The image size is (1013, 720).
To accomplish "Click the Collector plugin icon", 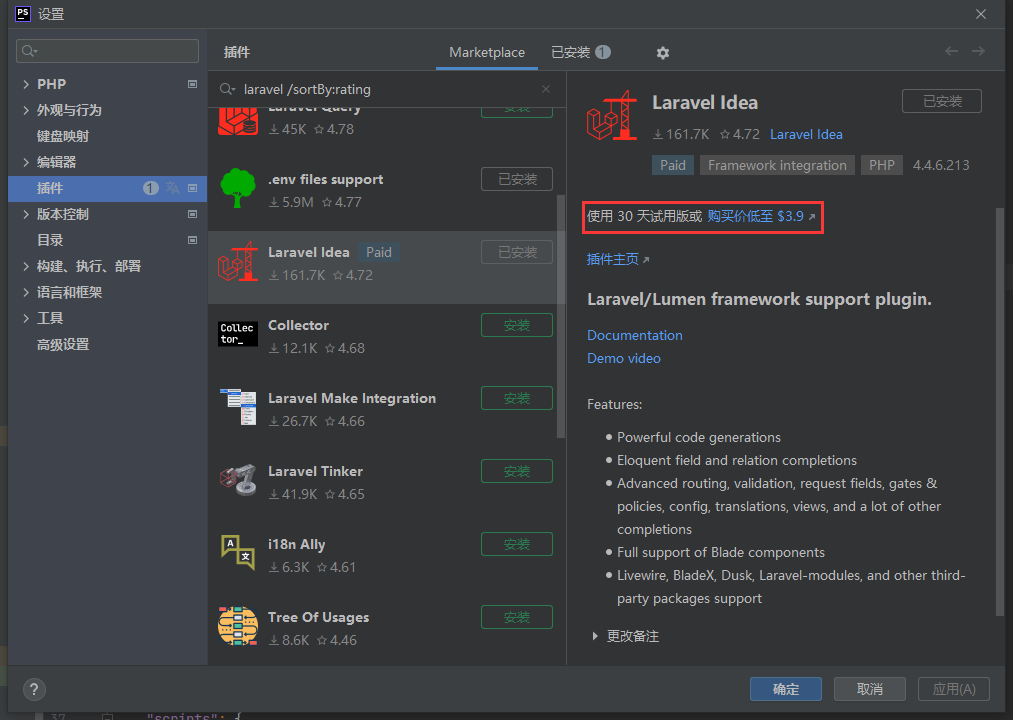I will [238, 334].
